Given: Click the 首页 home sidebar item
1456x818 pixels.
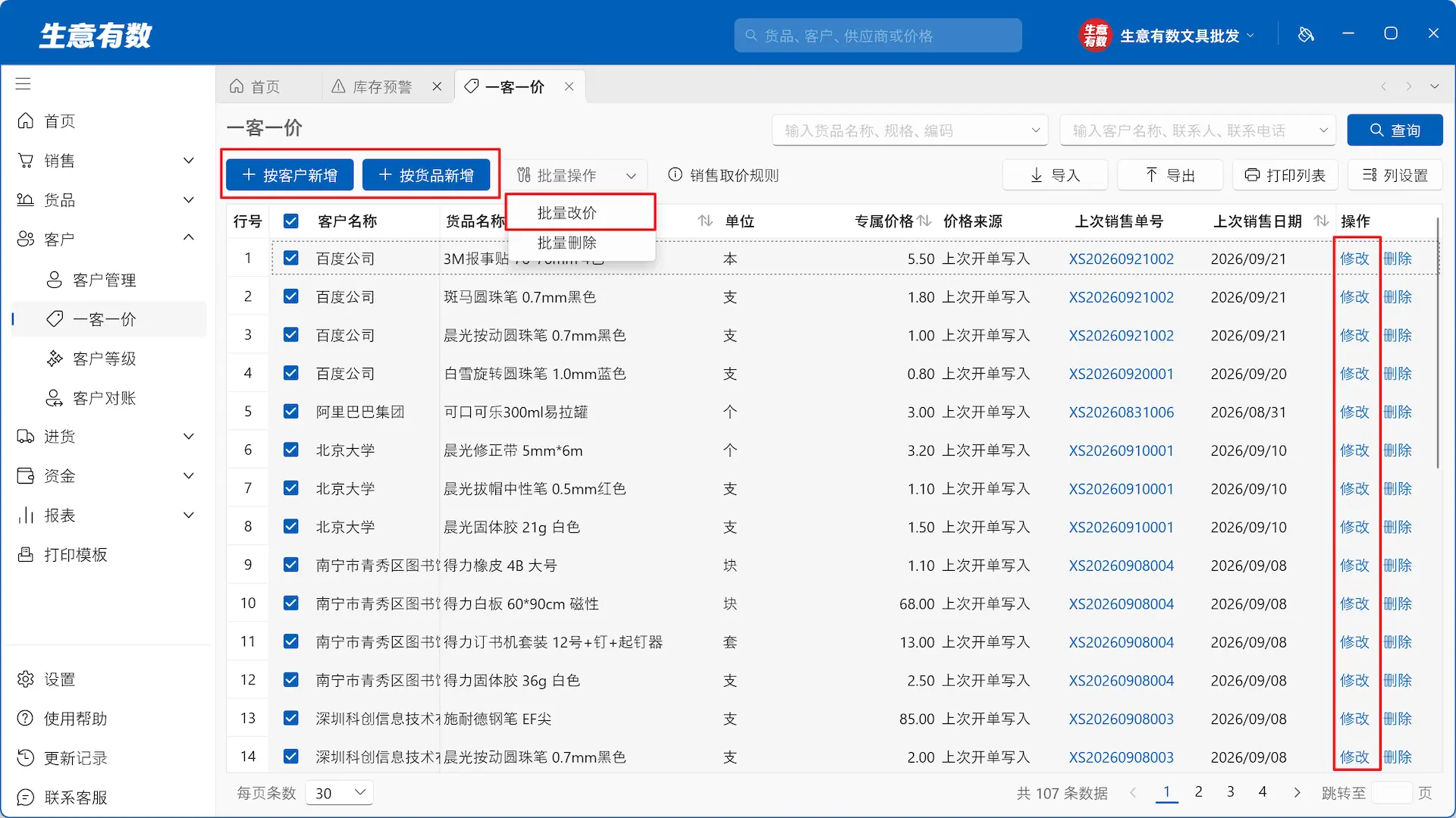Looking at the screenshot, I should [x=45, y=121].
